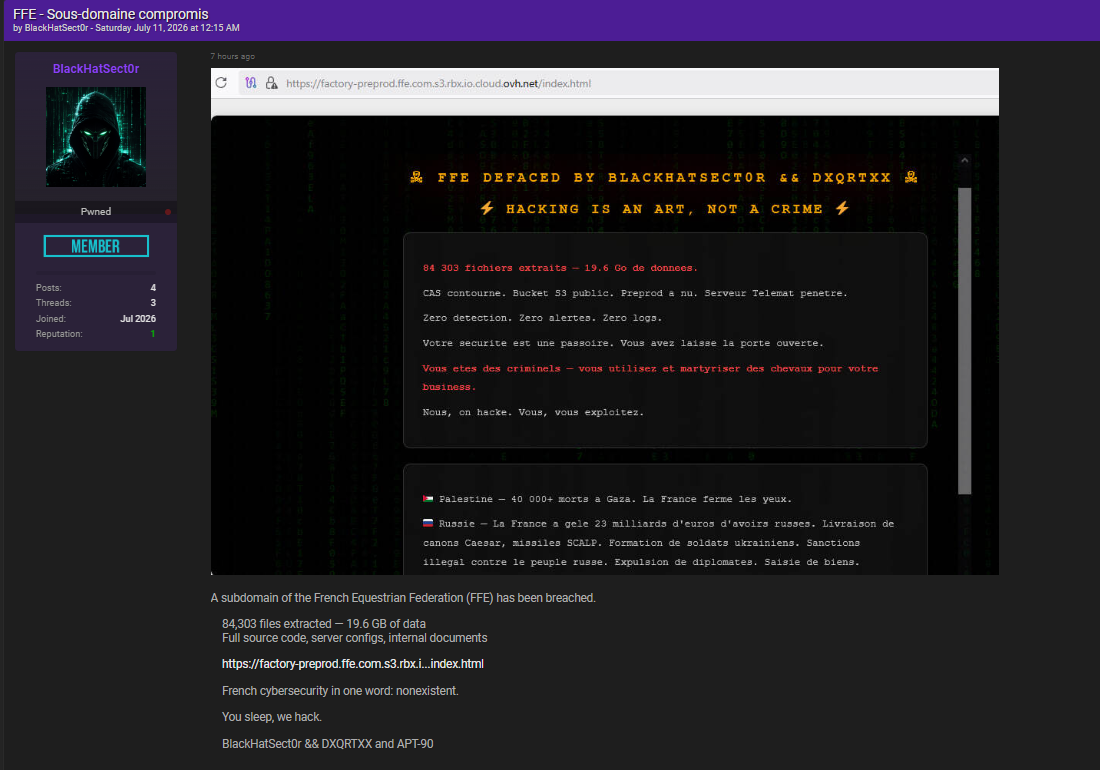This screenshot has width=1100, height=770.
Task: Click the URL address bar field
Action: tap(617, 83)
